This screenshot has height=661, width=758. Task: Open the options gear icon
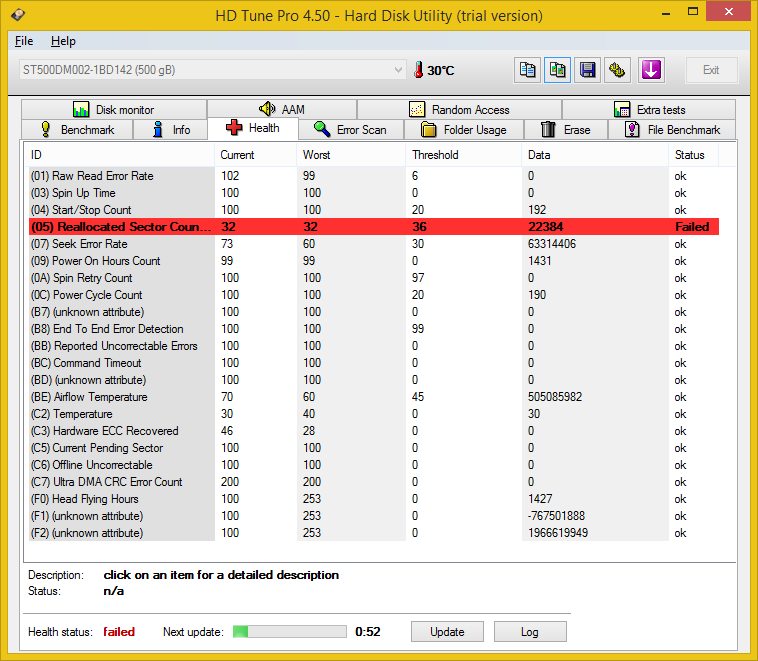pyautogui.click(x=617, y=70)
